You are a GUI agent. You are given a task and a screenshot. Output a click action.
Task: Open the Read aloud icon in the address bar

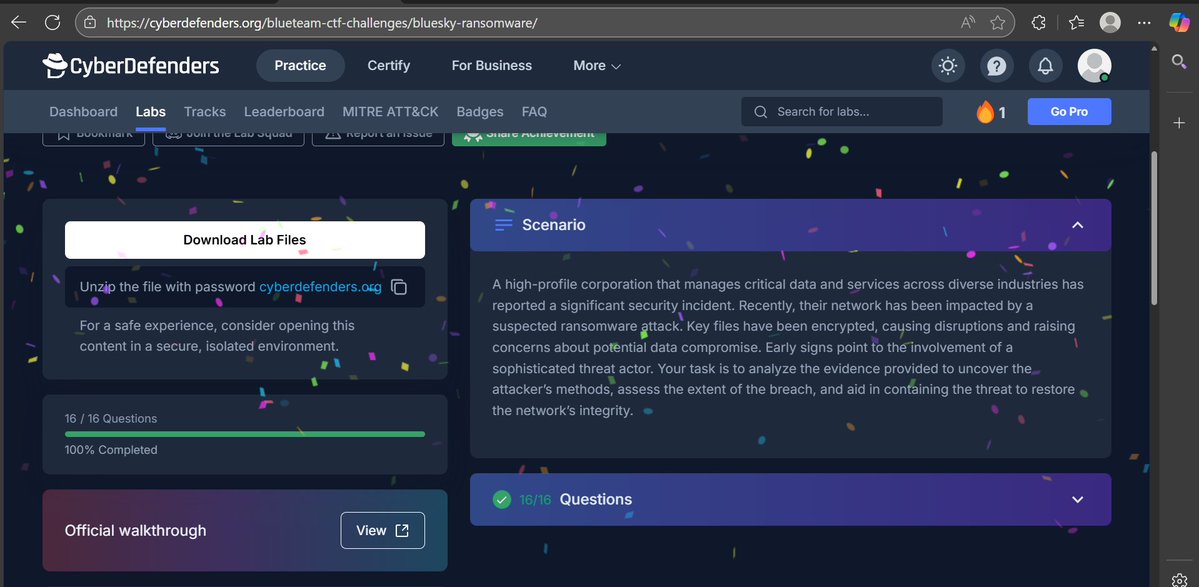(967, 23)
